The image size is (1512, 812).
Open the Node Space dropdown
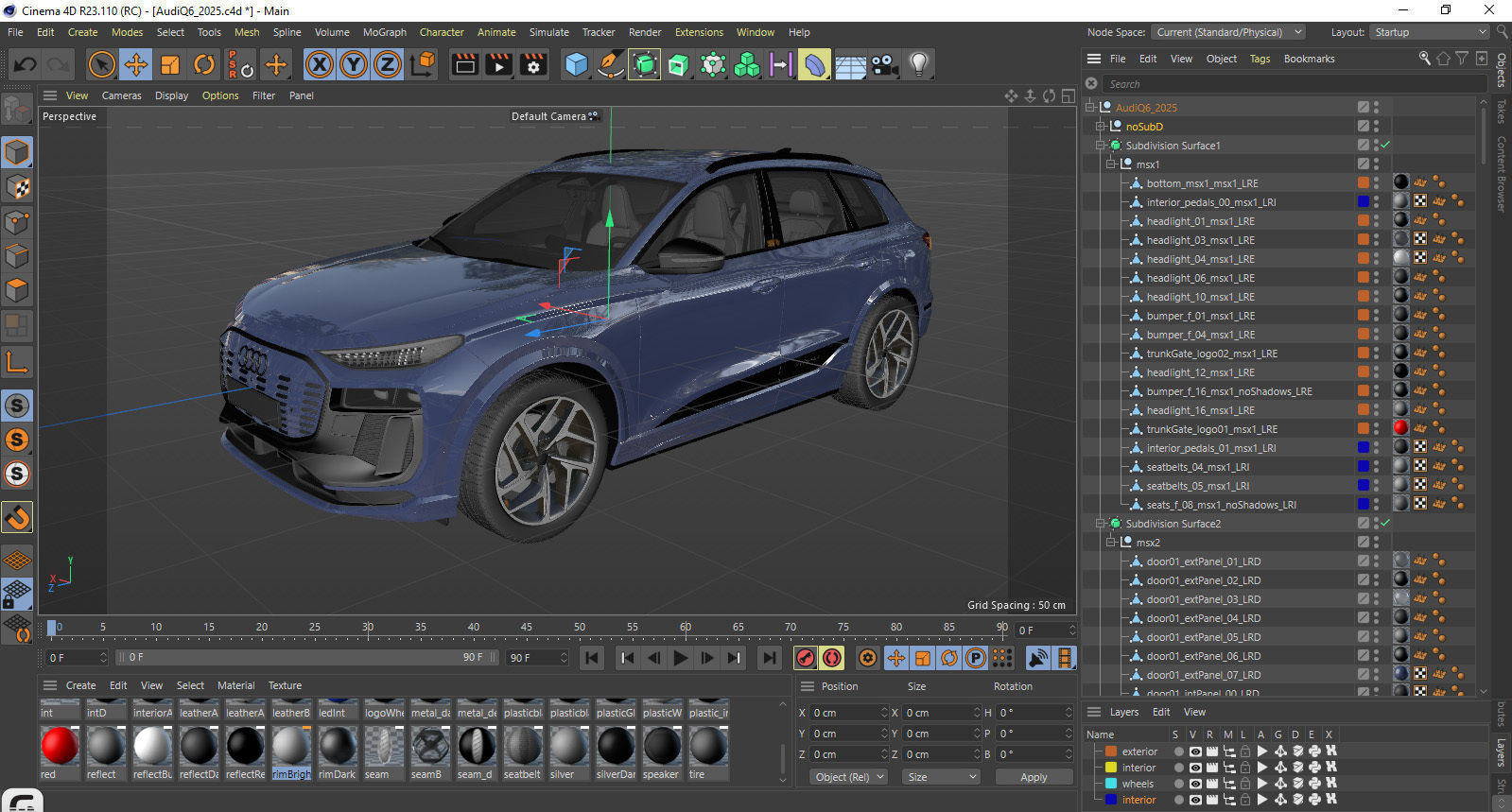1228,32
